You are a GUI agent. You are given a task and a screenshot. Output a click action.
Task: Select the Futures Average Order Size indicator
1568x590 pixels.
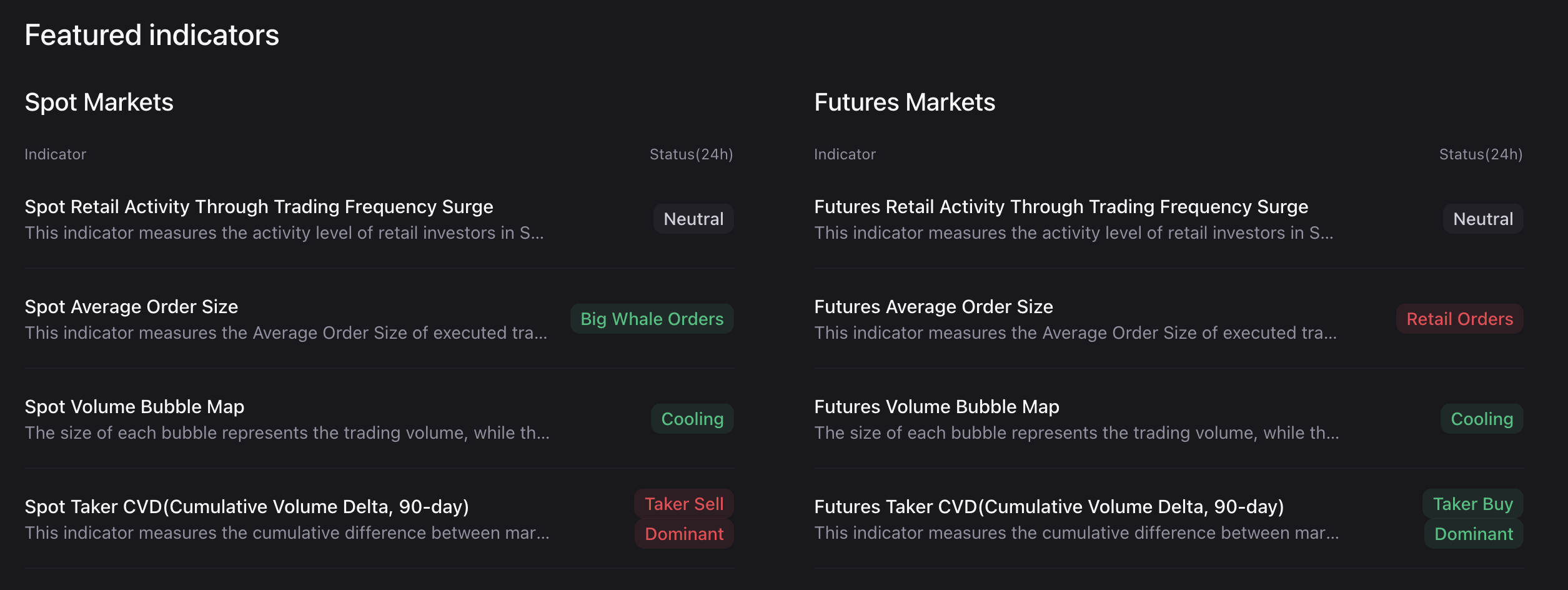point(933,306)
